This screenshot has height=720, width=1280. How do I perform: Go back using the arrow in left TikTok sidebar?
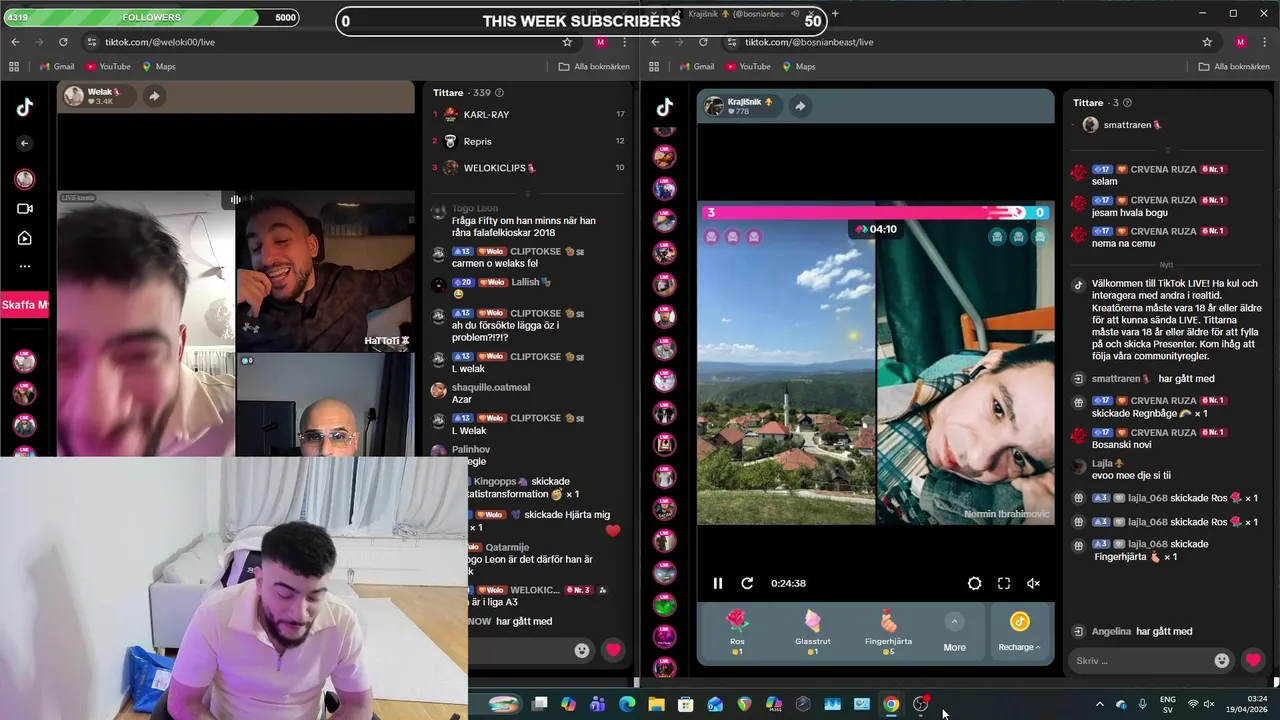[x=25, y=143]
